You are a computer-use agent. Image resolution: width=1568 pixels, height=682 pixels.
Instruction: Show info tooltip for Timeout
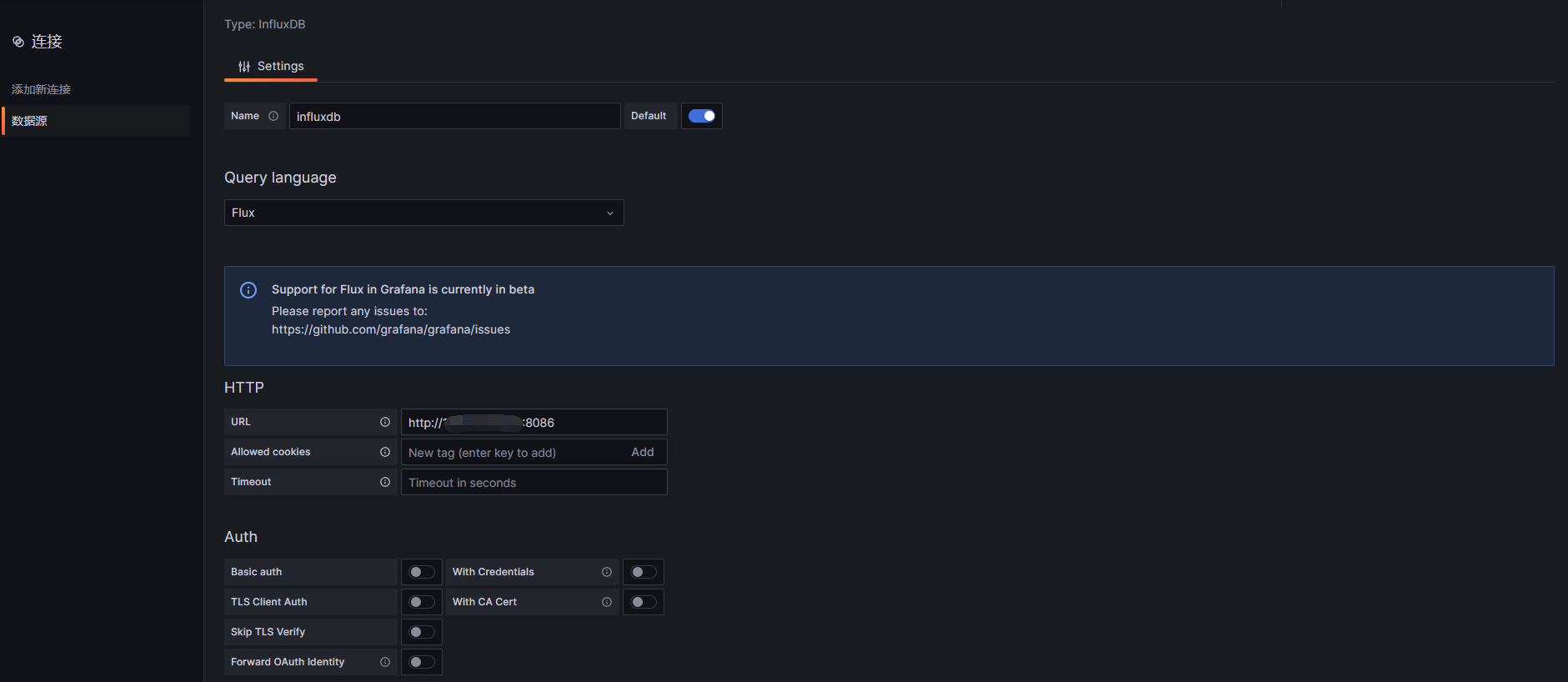[385, 482]
